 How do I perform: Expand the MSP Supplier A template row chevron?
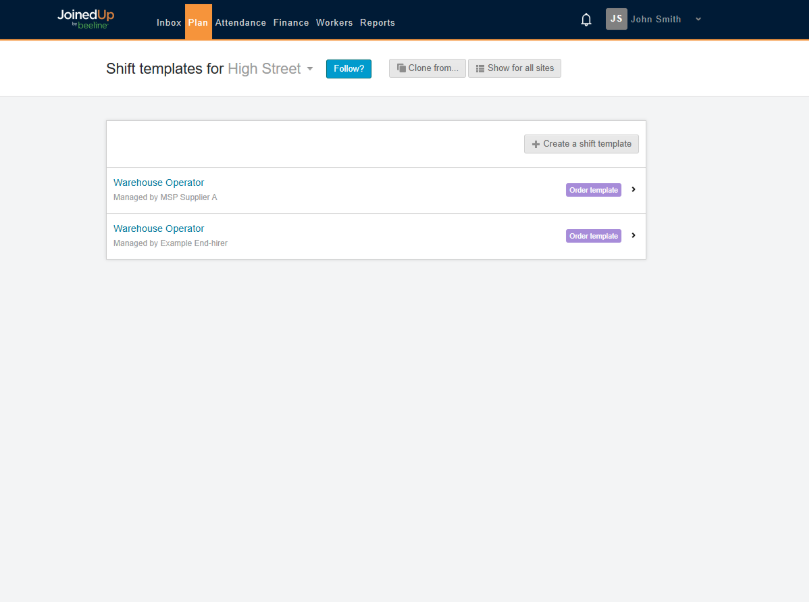[x=633, y=189]
